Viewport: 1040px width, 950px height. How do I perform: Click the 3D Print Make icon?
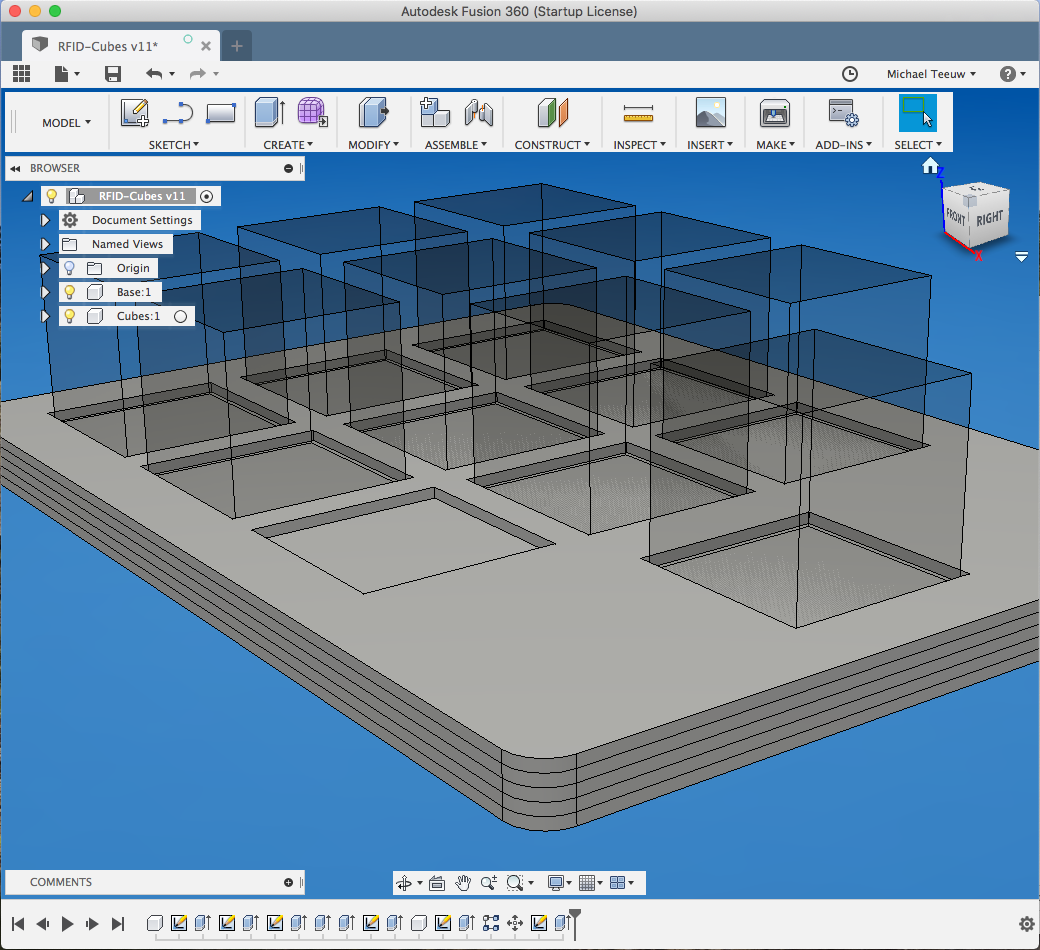point(774,113)
